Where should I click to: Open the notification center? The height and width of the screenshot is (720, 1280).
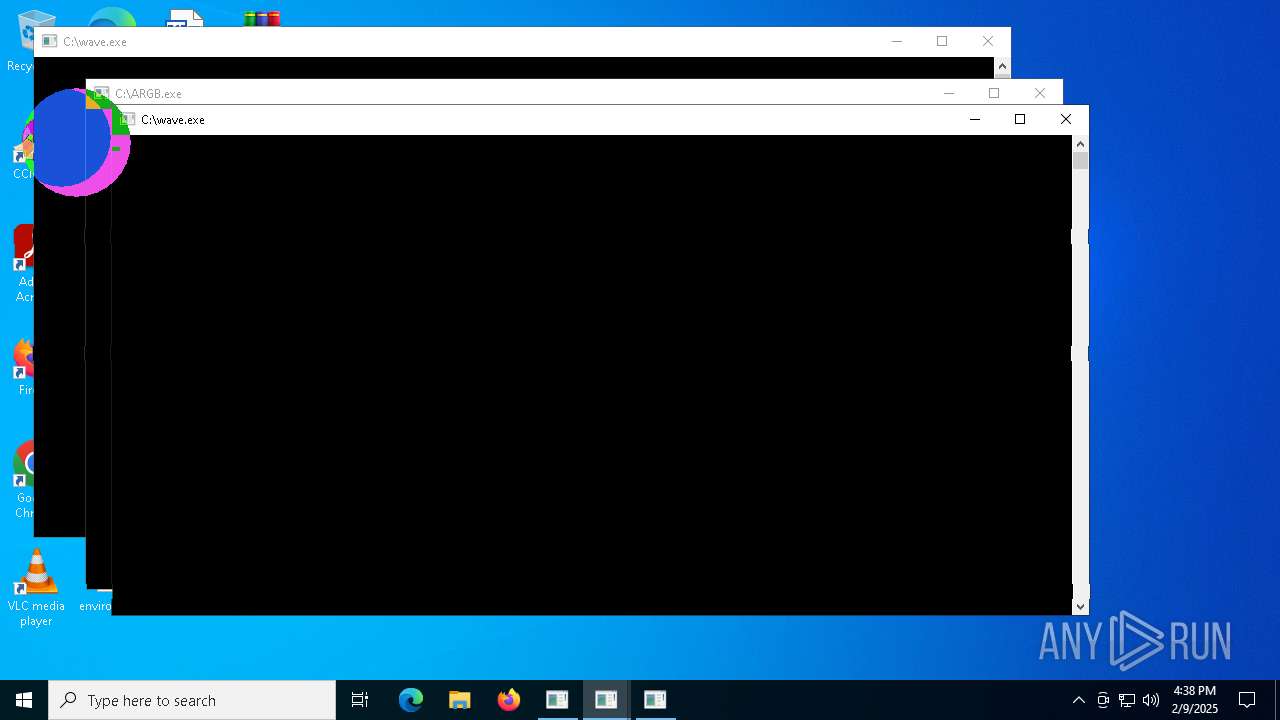(1247, 700)
